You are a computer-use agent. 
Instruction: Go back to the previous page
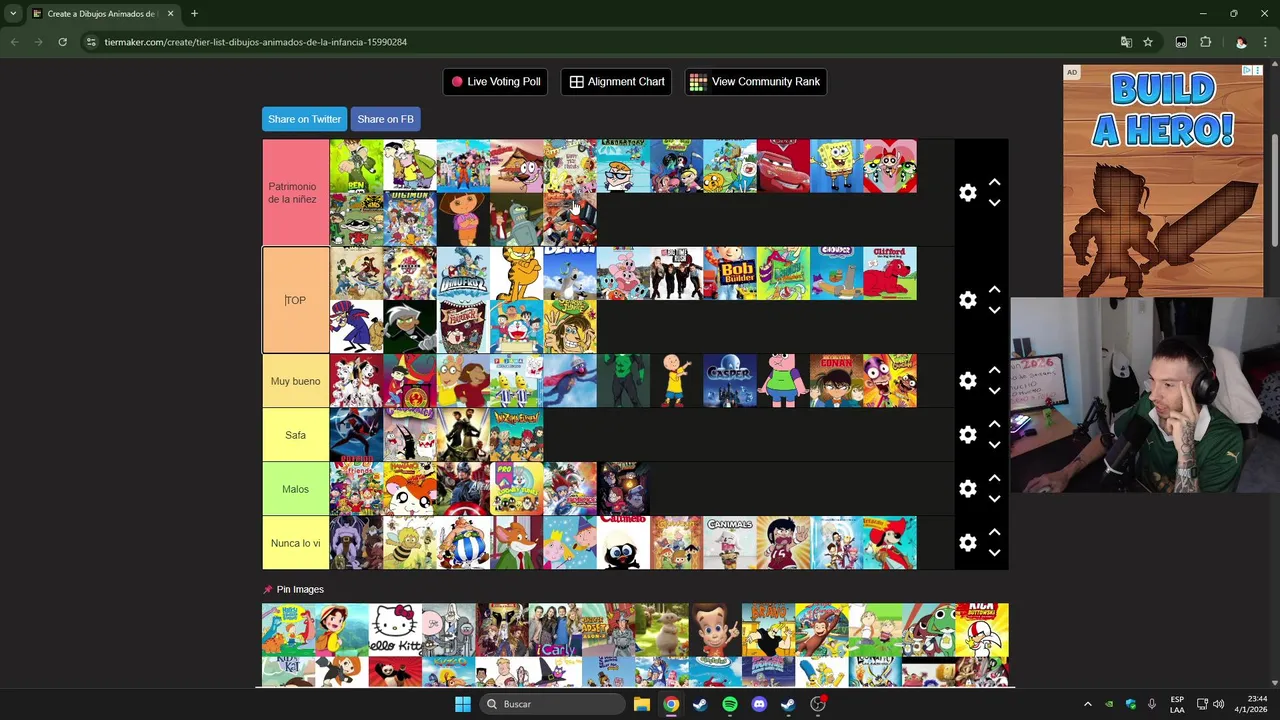pos(14,42)
